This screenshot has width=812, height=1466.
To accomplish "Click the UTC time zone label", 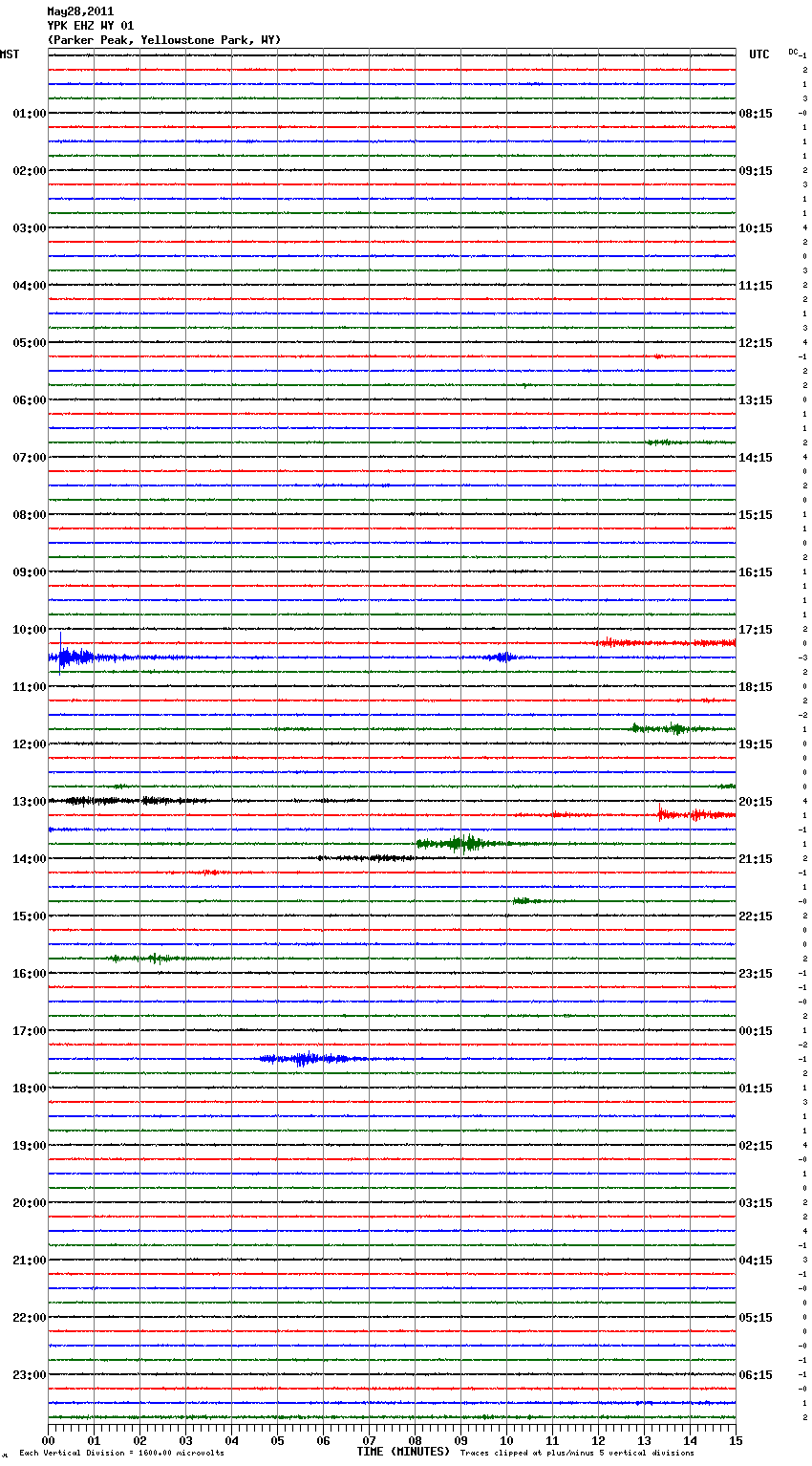I will [759, 54].
